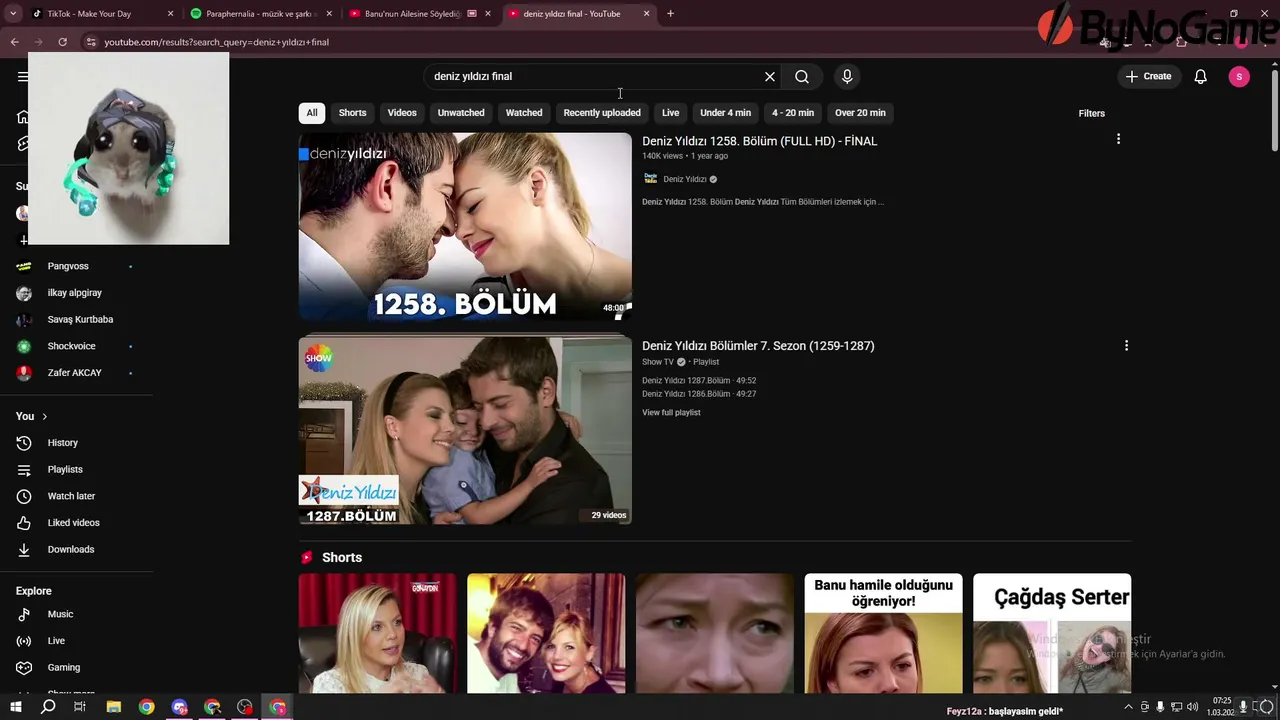Start voice search with microphone icon
This screenshot has width=1280, height=720.
pos(847,77)
